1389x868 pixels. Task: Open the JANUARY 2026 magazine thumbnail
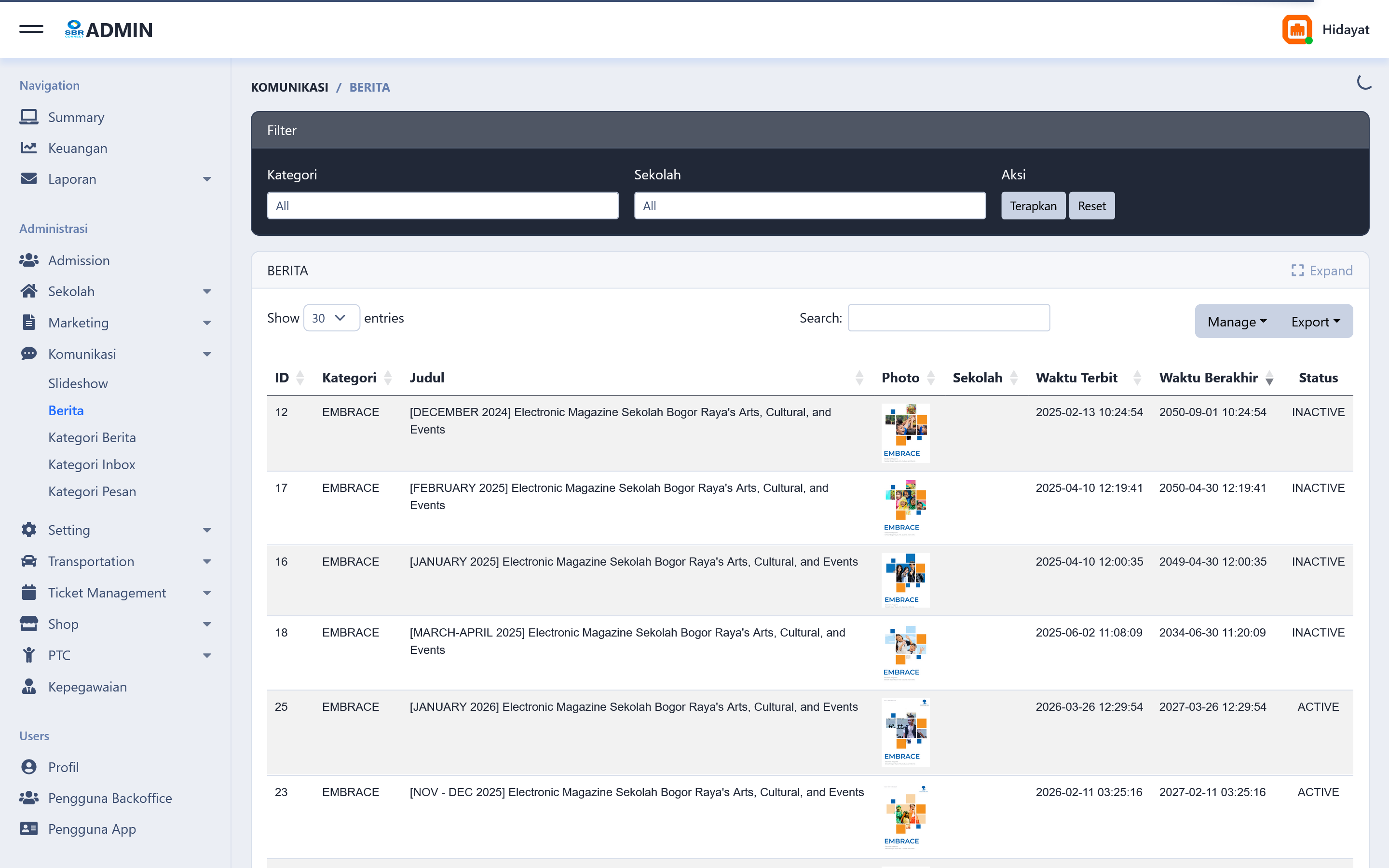click(x=905, y=732)
